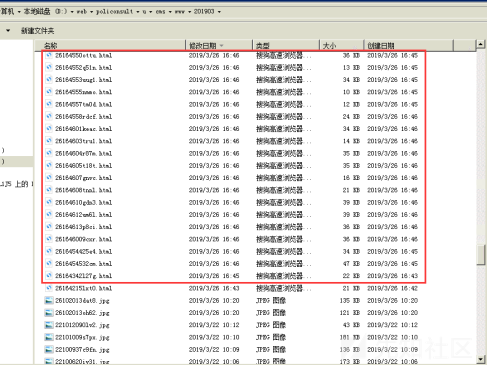Select the icon for 26164342127g.html
This screenshot has width=488, height=366.
point(49,276)
